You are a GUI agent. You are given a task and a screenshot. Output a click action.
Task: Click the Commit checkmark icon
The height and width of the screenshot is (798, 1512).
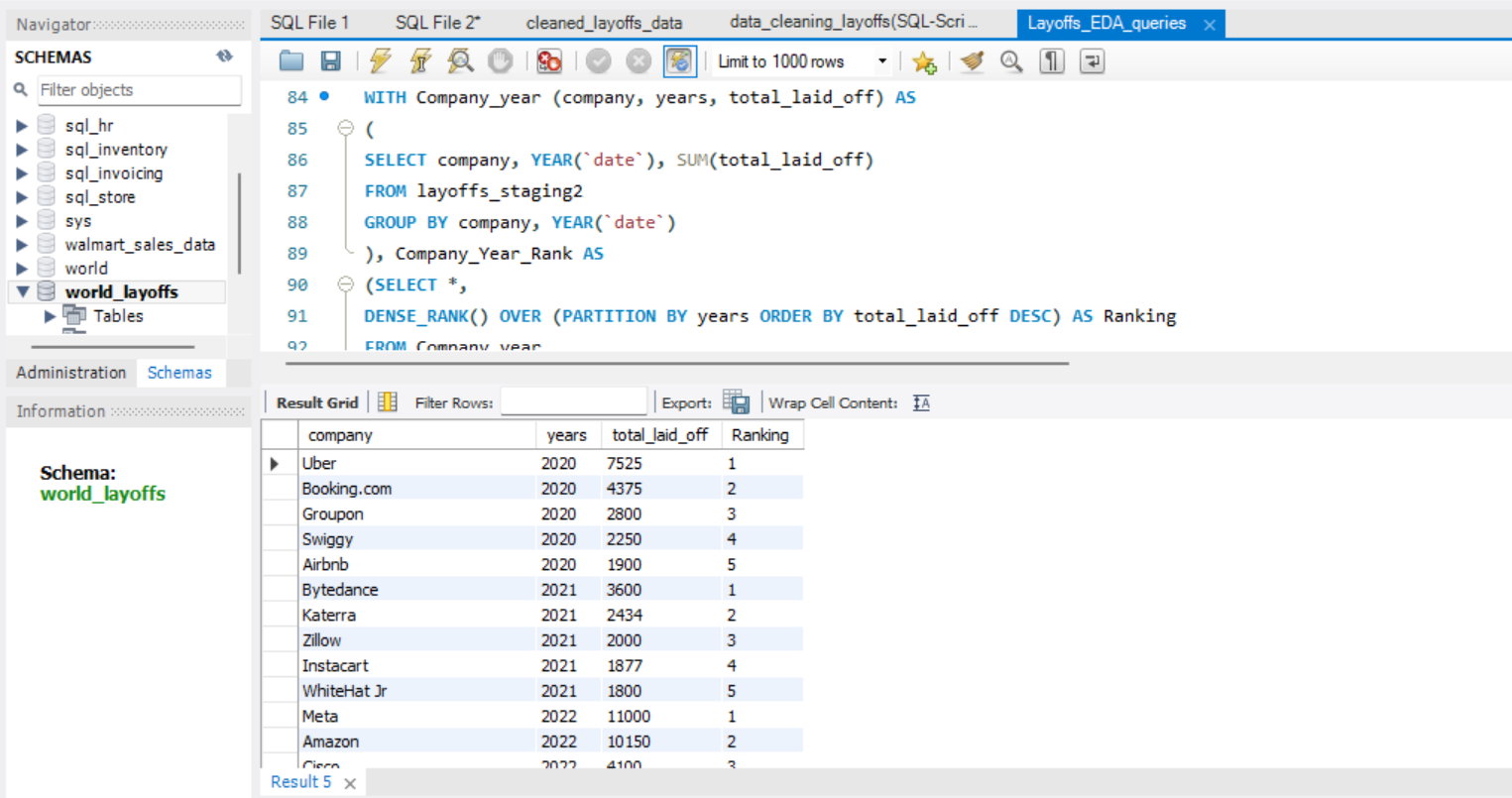[x=599, y=61]
